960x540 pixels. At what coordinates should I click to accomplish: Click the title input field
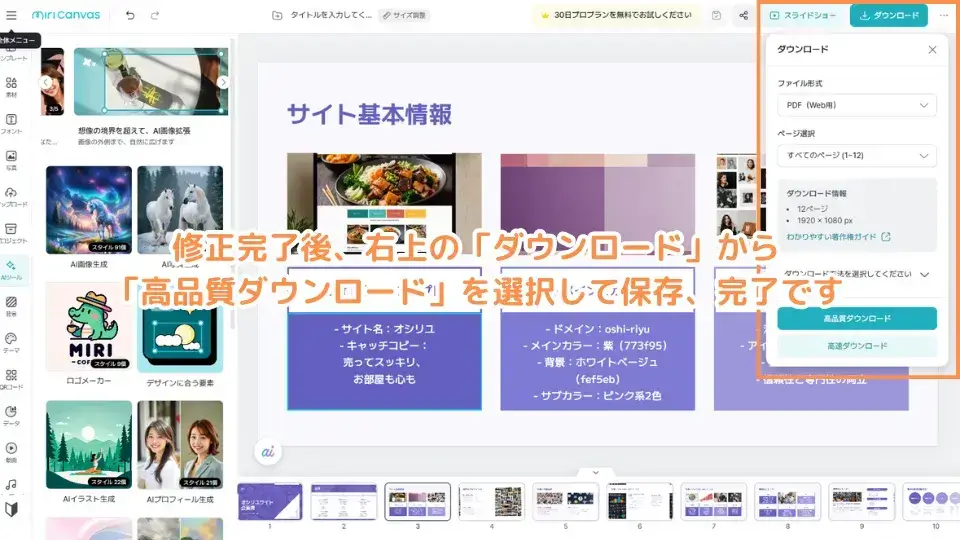331,15
